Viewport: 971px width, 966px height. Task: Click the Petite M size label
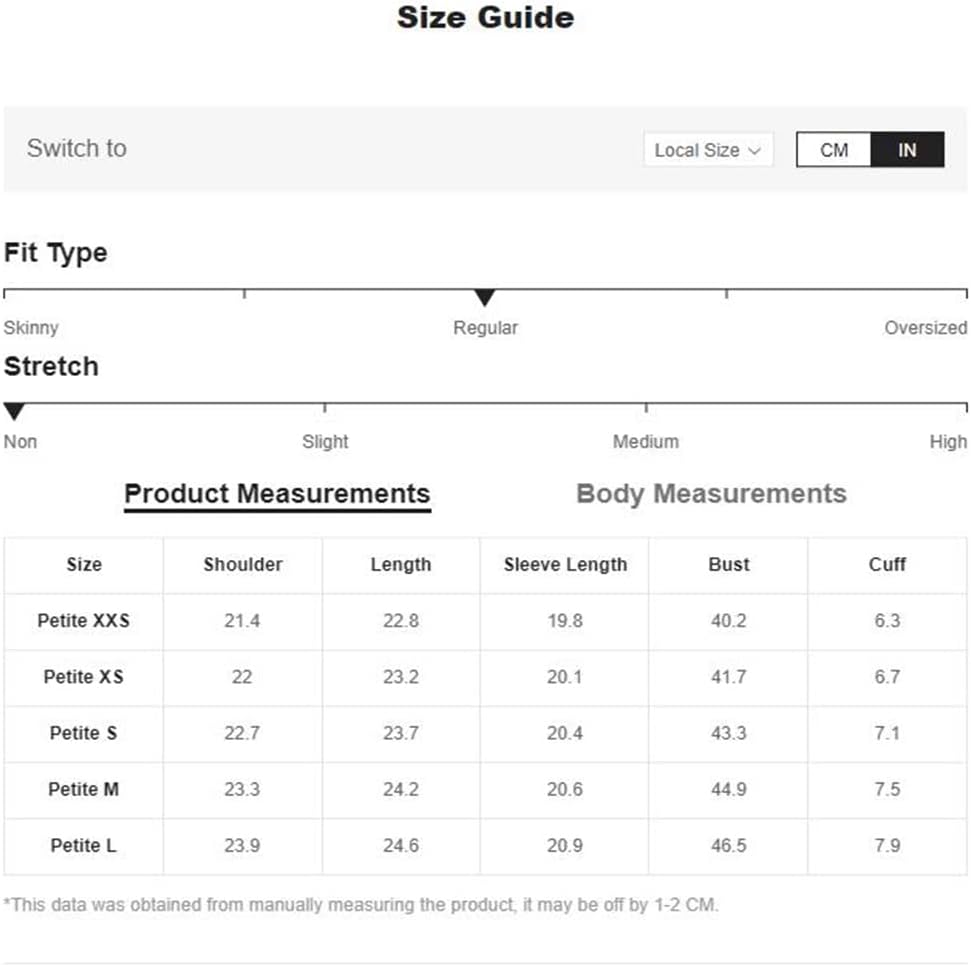click(84, 789)
